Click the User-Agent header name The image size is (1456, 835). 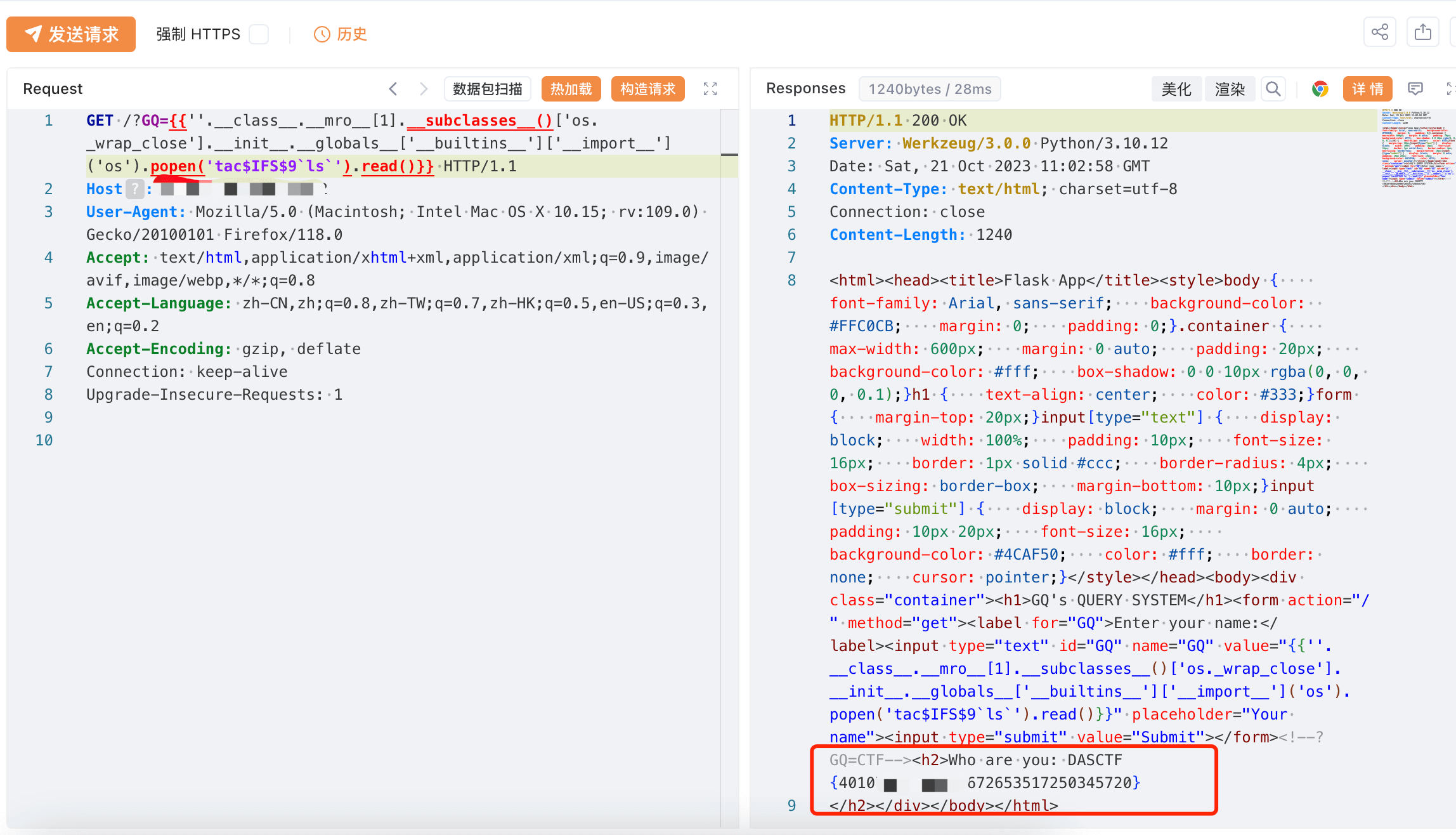(x=136, y=212)
